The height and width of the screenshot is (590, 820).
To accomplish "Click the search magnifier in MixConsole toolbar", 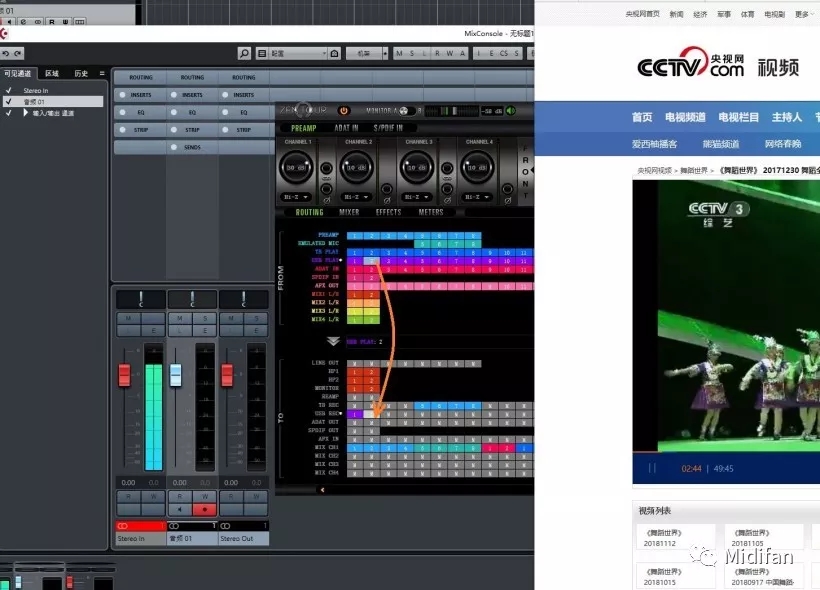I will [x=244, y=53].
